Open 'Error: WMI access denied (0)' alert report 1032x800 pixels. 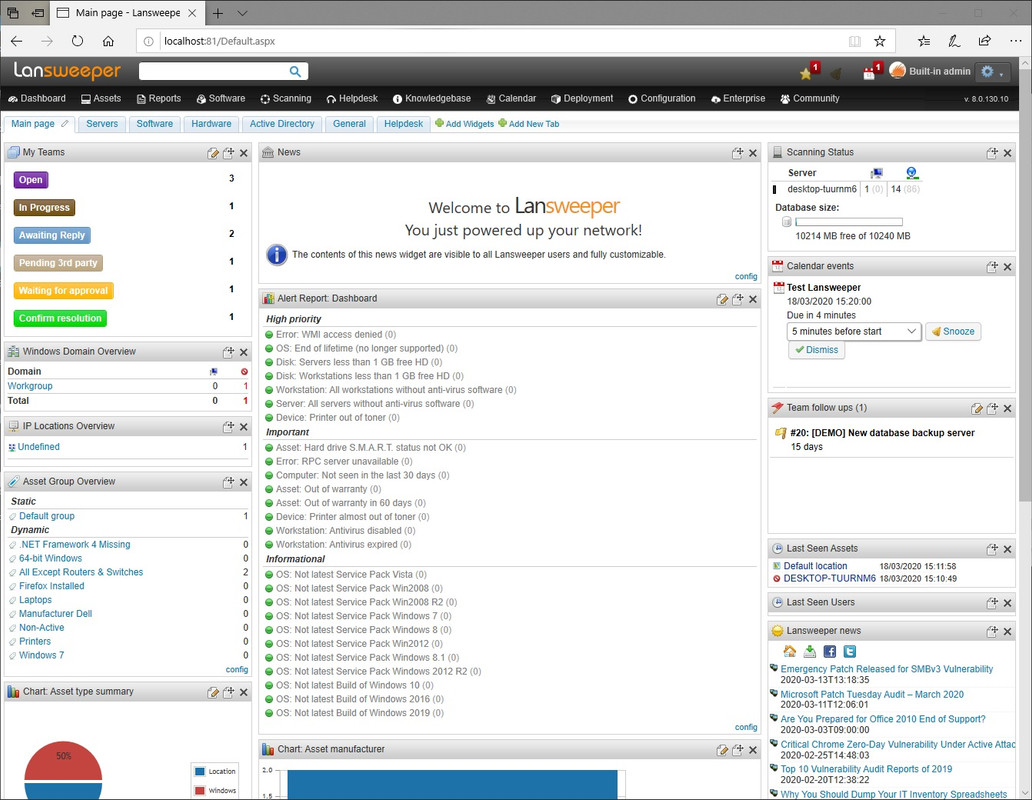click(336, 335)
